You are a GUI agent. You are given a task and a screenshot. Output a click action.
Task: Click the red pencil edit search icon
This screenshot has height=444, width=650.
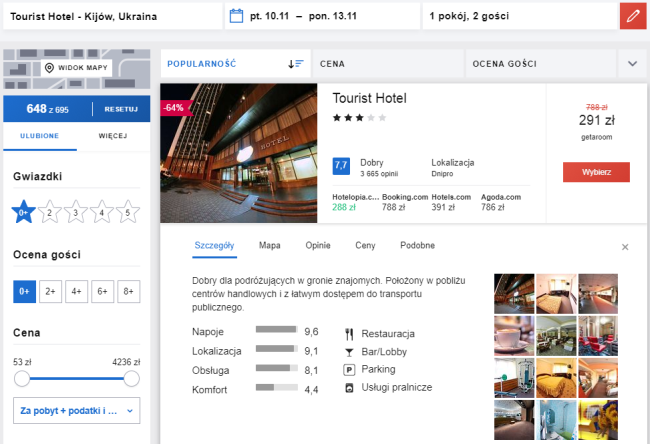(632, 16)
